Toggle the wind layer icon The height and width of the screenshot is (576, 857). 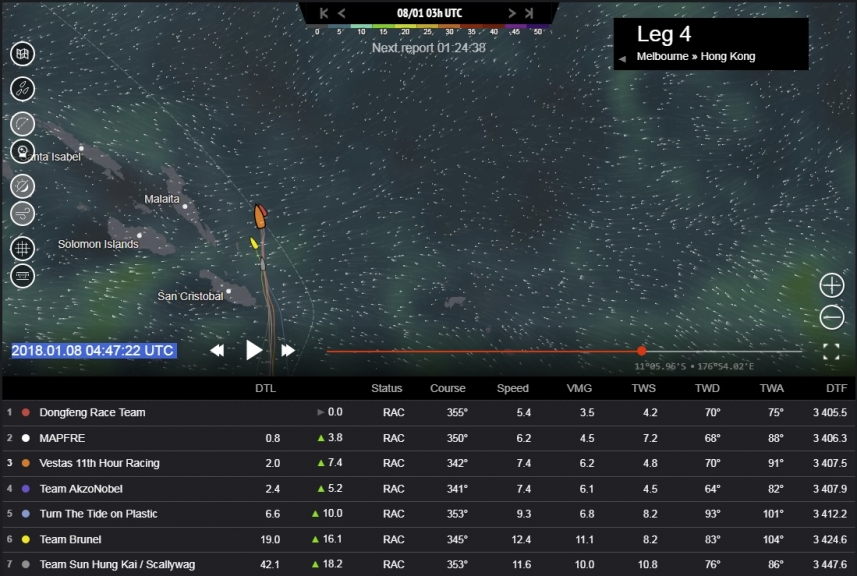(x=22, y=214)
